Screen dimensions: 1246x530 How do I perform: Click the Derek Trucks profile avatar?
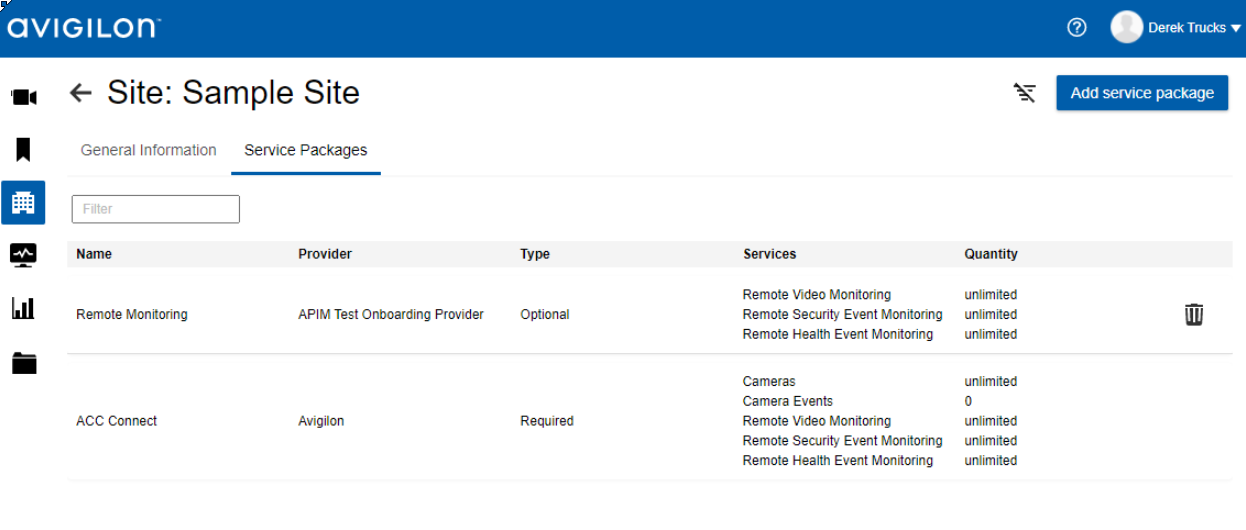pyautogui.click(x=1126, y=28)
